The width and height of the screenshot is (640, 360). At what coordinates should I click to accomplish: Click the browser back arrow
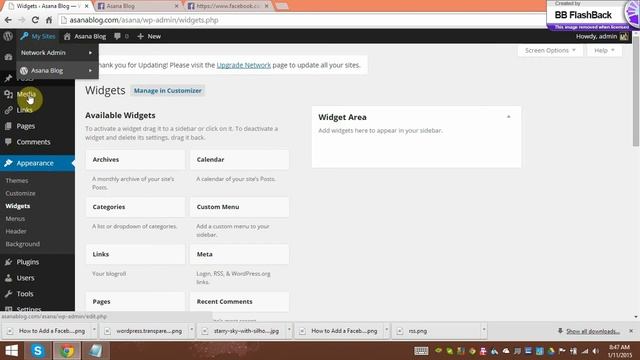[x=8, y=20]
